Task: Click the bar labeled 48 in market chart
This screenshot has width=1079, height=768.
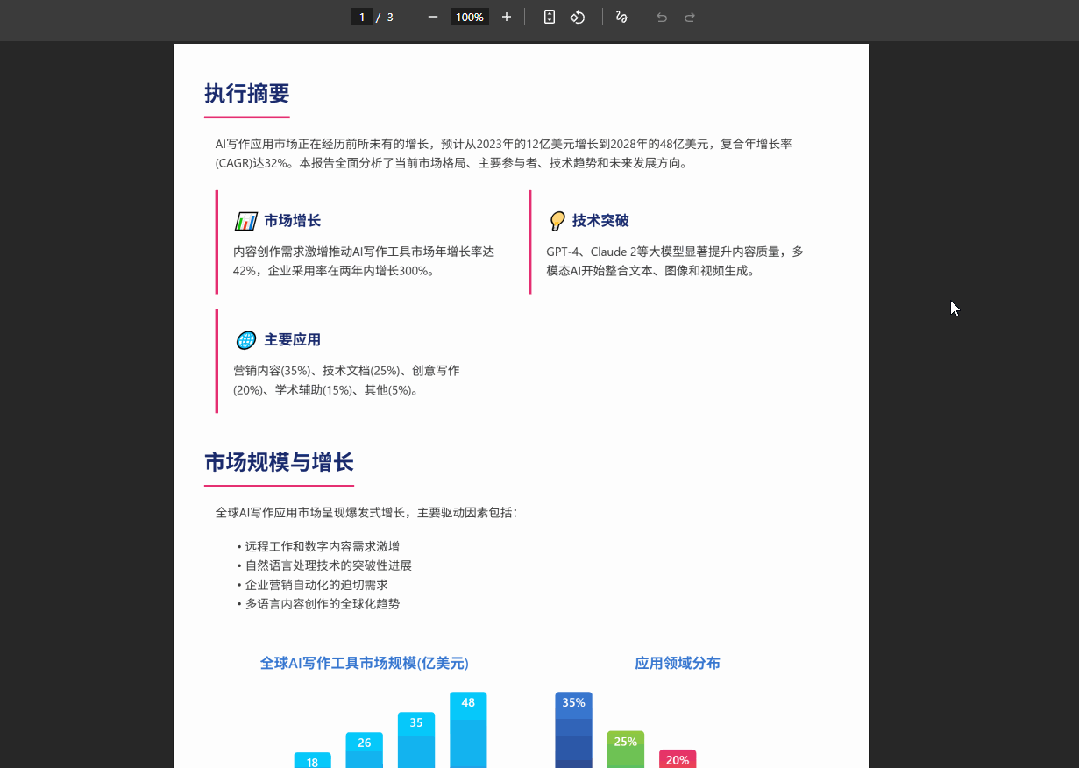Action: (x=468, y=730)
